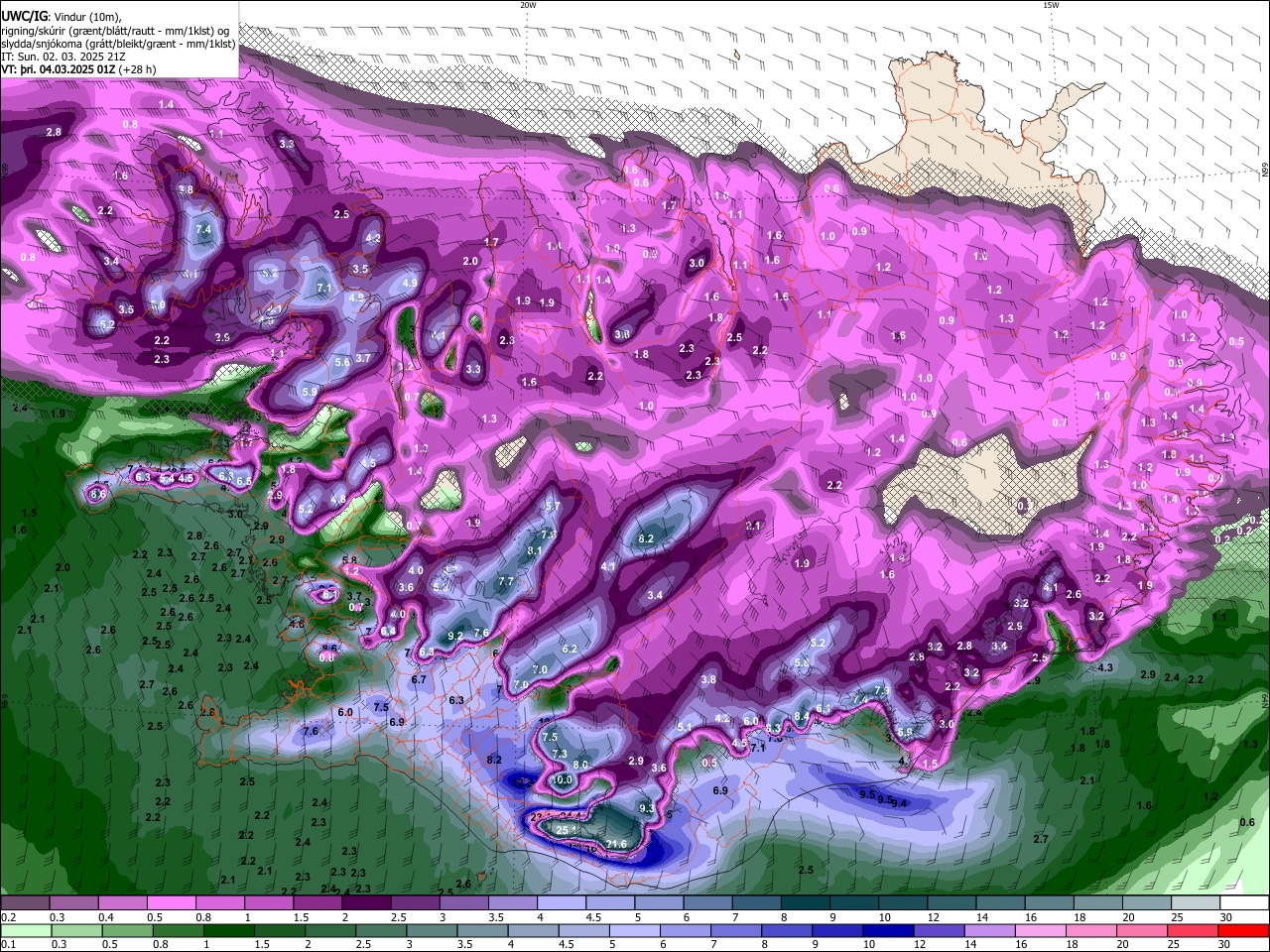The width and height of the screenshot is (1270, 952).
Task: Click the crimson swatch between 25 and 30
Action: [1191, 930]
